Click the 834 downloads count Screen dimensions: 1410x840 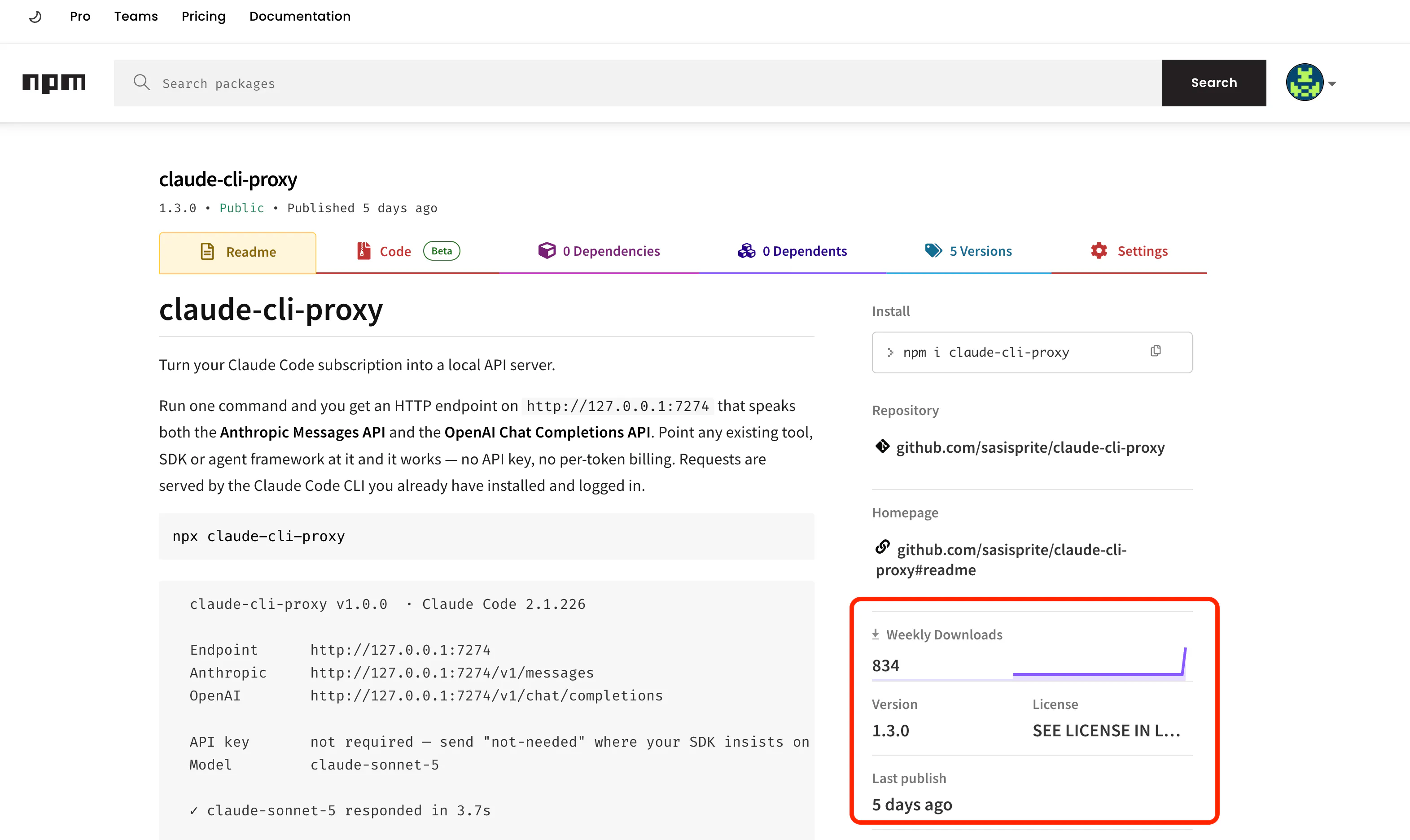(x=885, y=665)
